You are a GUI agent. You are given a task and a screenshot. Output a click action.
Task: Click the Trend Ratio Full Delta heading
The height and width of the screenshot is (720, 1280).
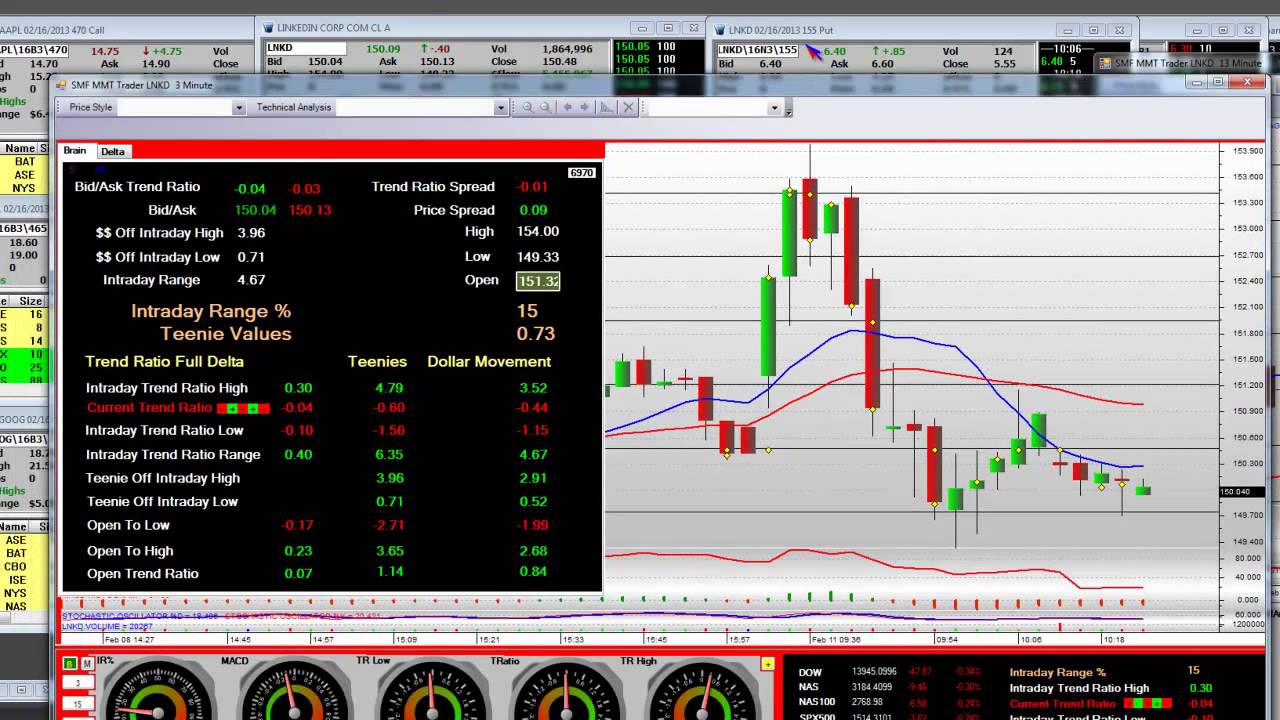click(x=164, y=362)
